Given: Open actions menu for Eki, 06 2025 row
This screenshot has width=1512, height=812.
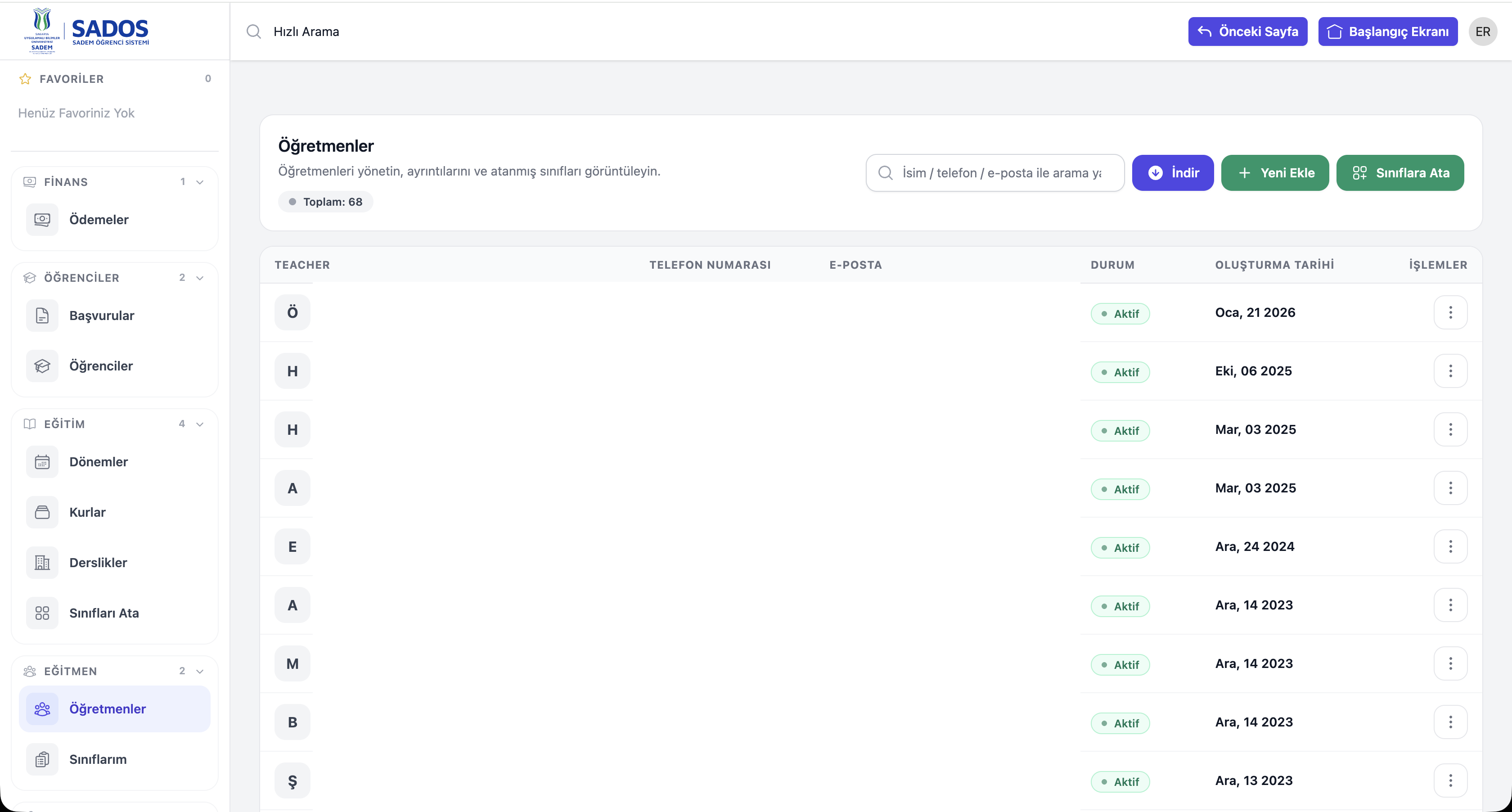Looking at the screenshot, I should (1450, 371).
